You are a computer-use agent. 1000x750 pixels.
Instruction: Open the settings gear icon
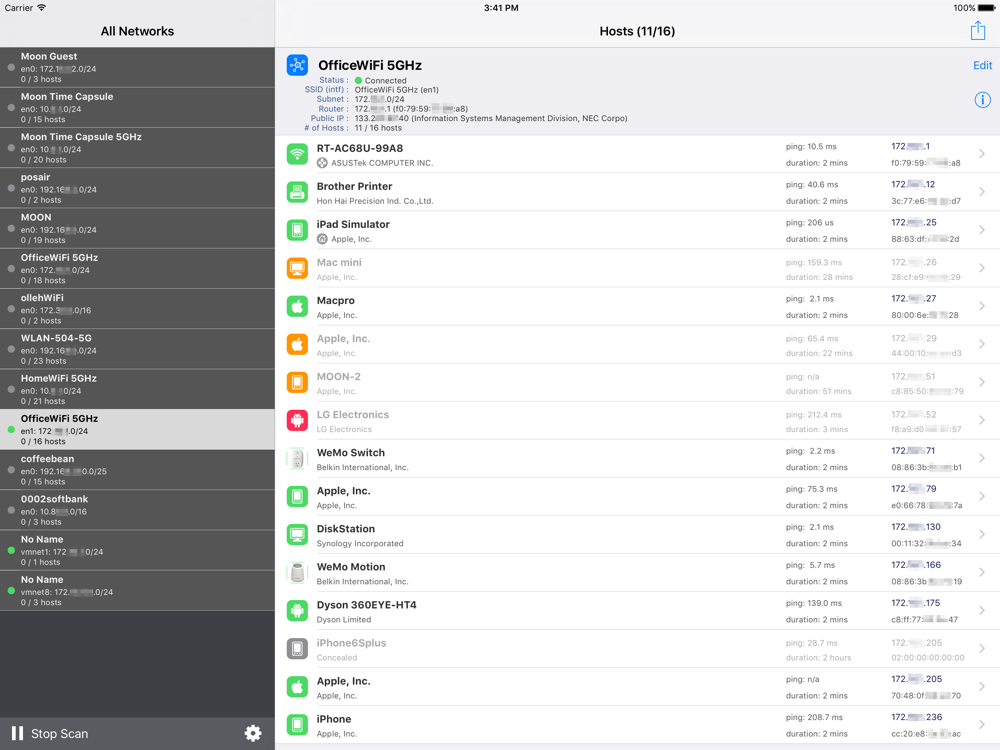click(x=253, y=733)
